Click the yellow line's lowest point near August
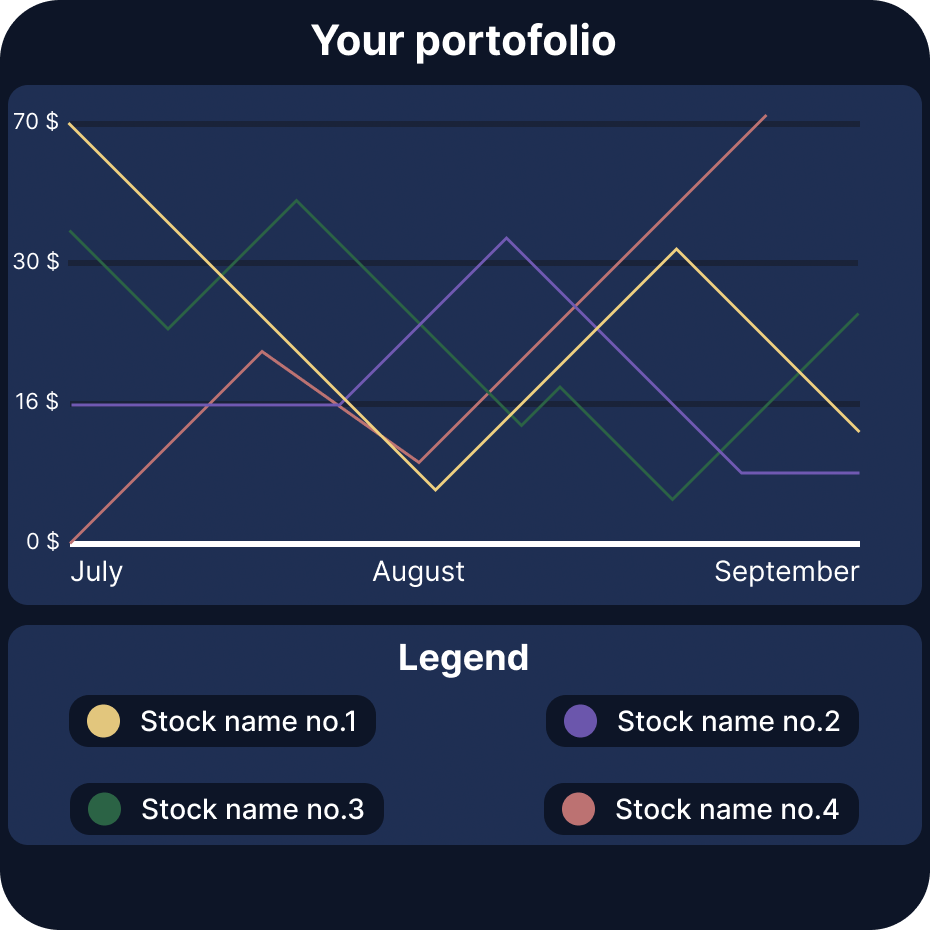 [x=436, y=489]
